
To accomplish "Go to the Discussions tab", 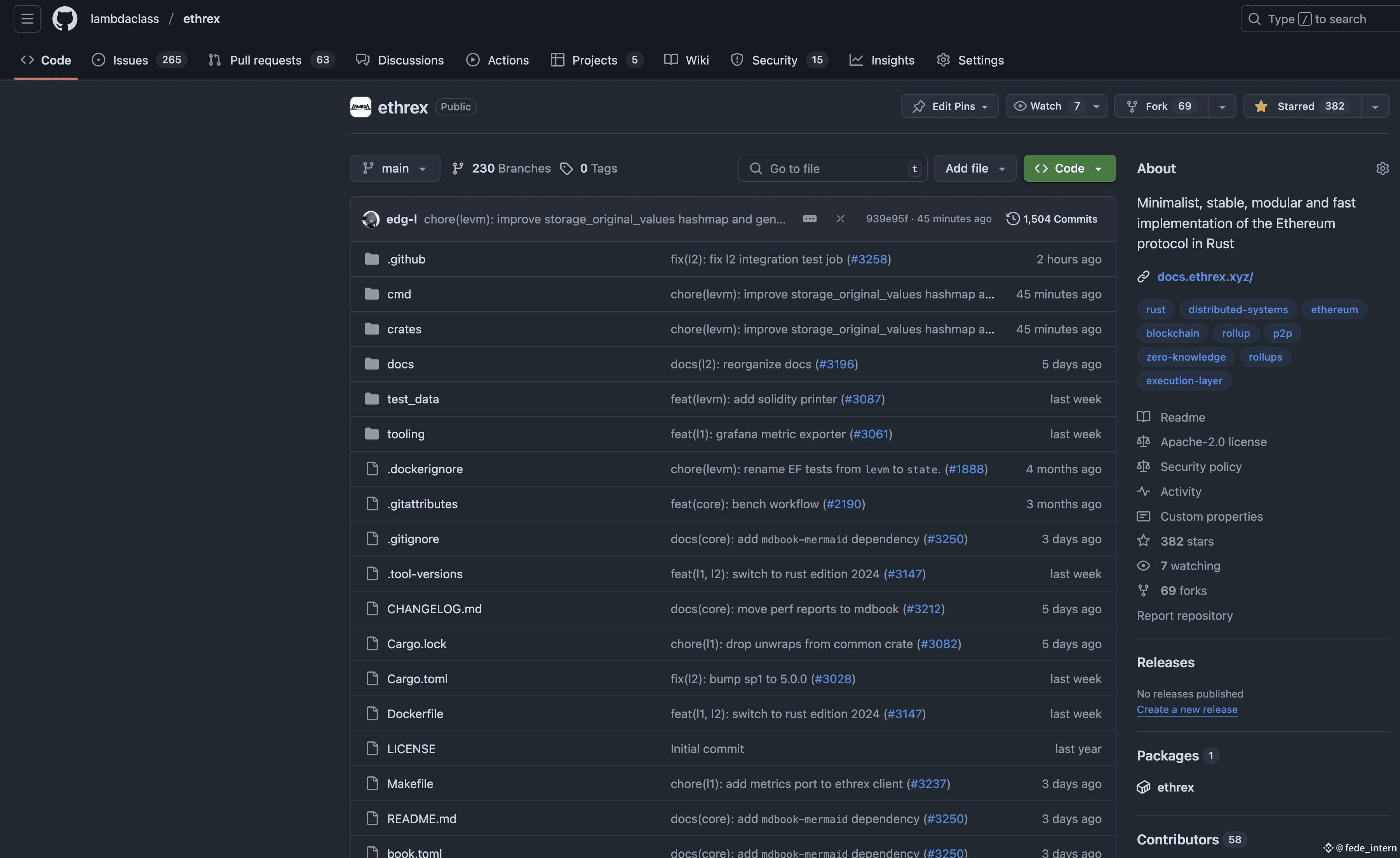I will pos(400,60).
